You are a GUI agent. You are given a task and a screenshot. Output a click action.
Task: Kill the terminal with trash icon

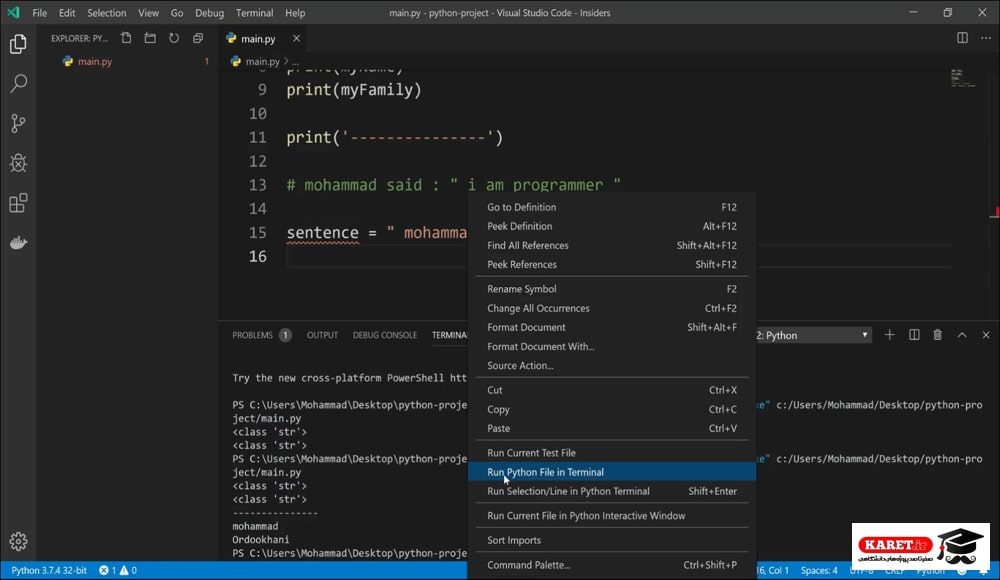[x=938, y=335]
